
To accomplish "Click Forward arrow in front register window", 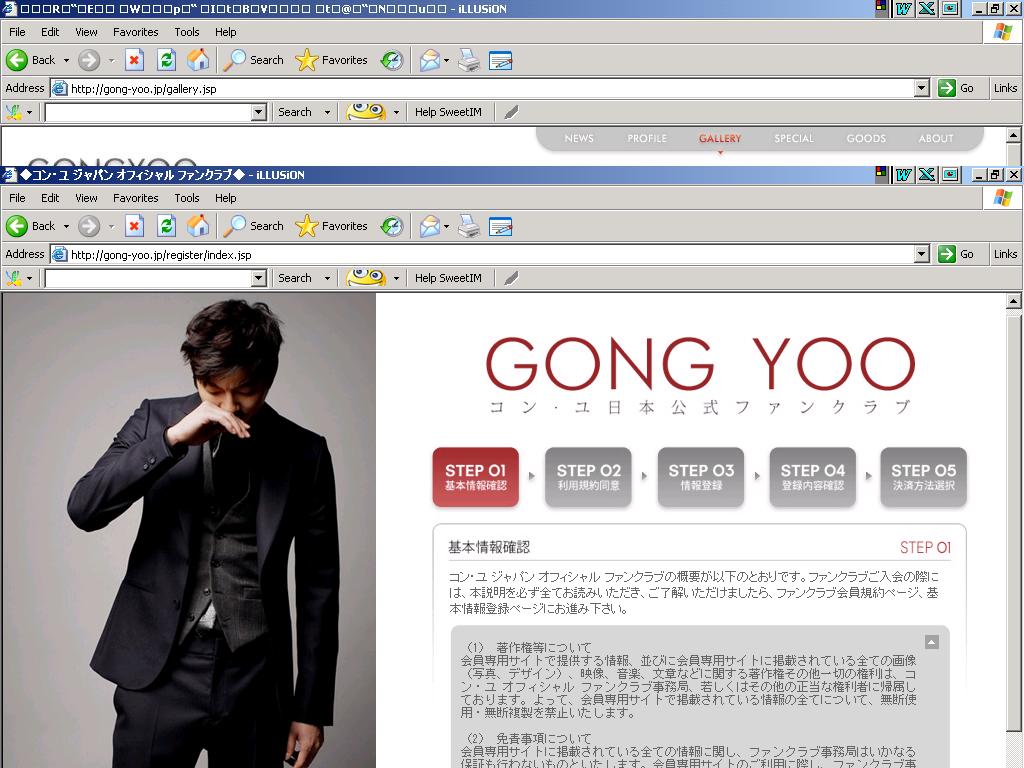I will tap(89, 226).
